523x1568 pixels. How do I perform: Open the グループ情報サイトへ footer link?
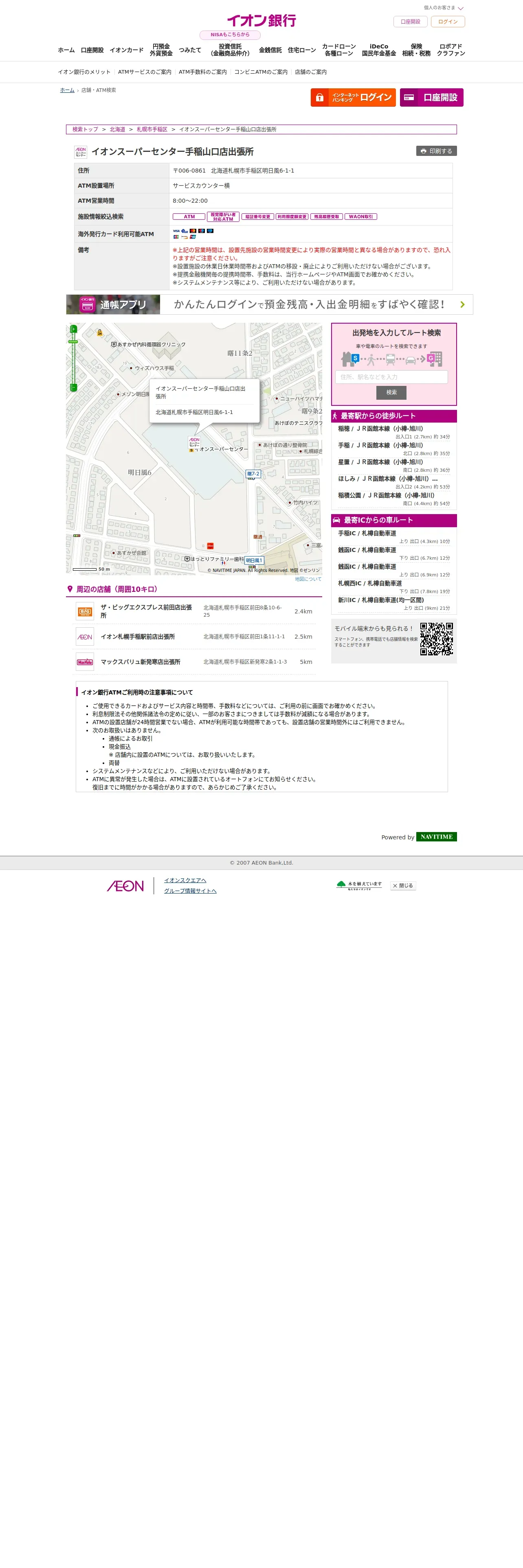(x=190, y=891)
